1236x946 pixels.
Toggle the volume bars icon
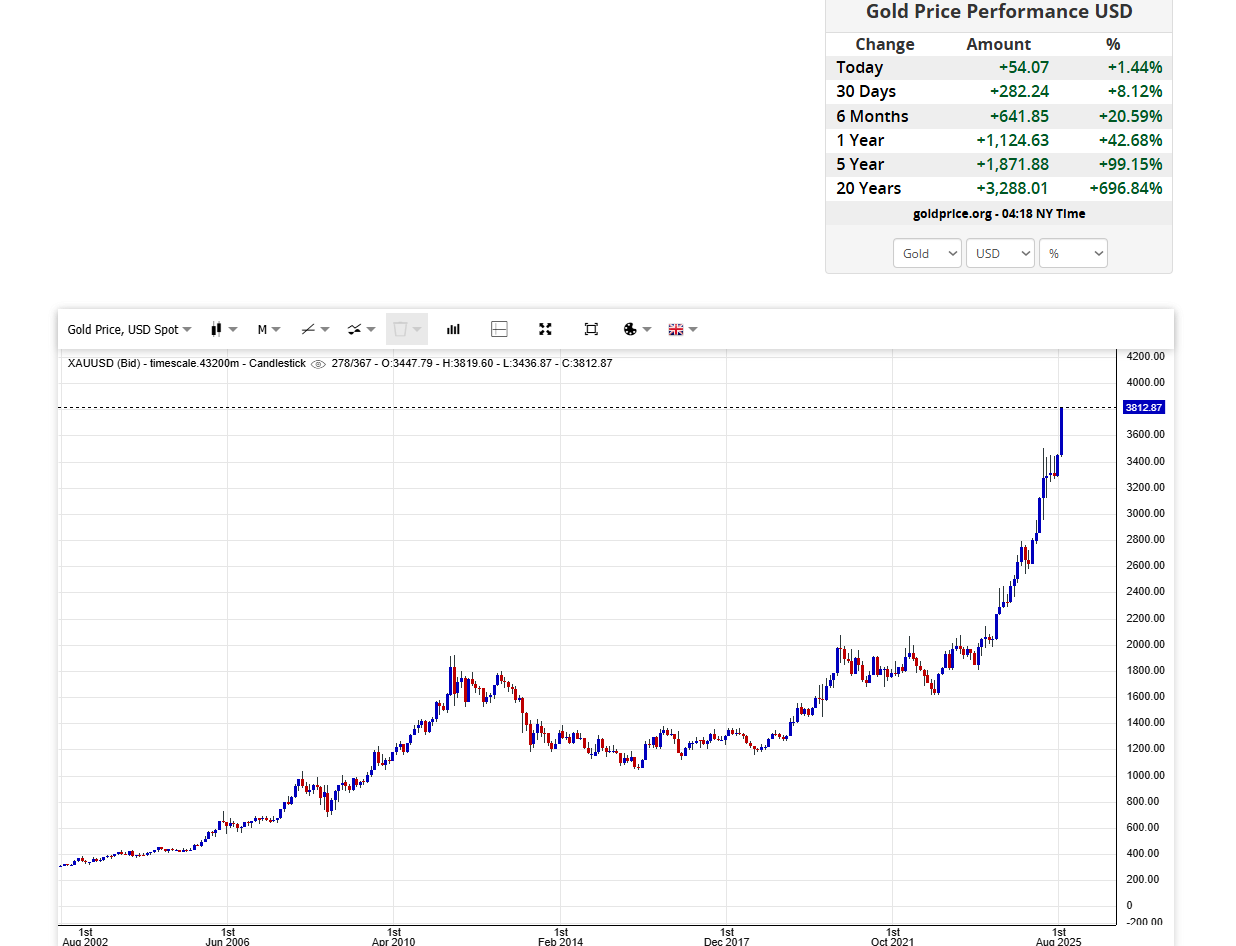coord(453,329)
